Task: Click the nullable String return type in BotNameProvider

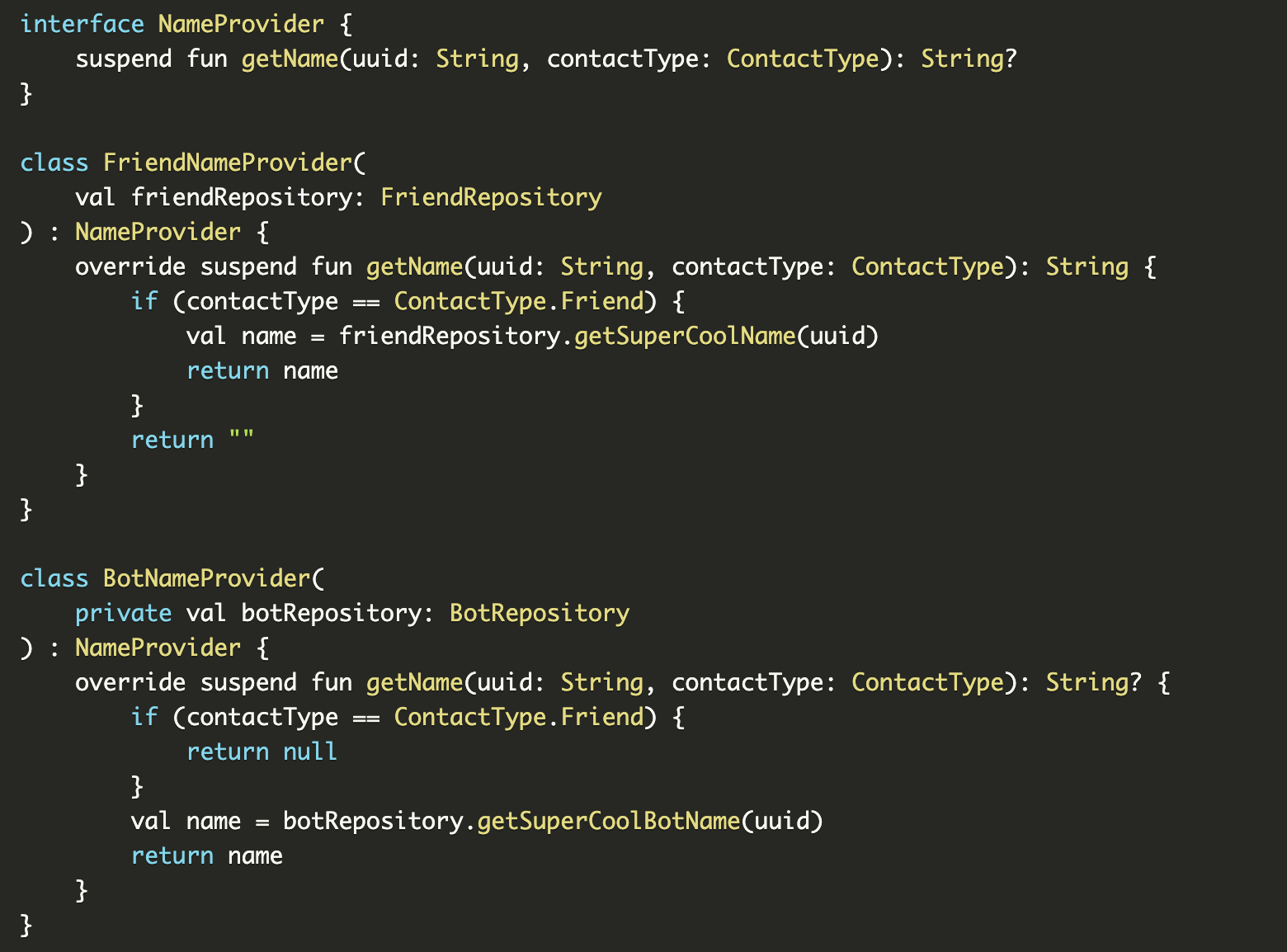Action: coord(1091,681)
